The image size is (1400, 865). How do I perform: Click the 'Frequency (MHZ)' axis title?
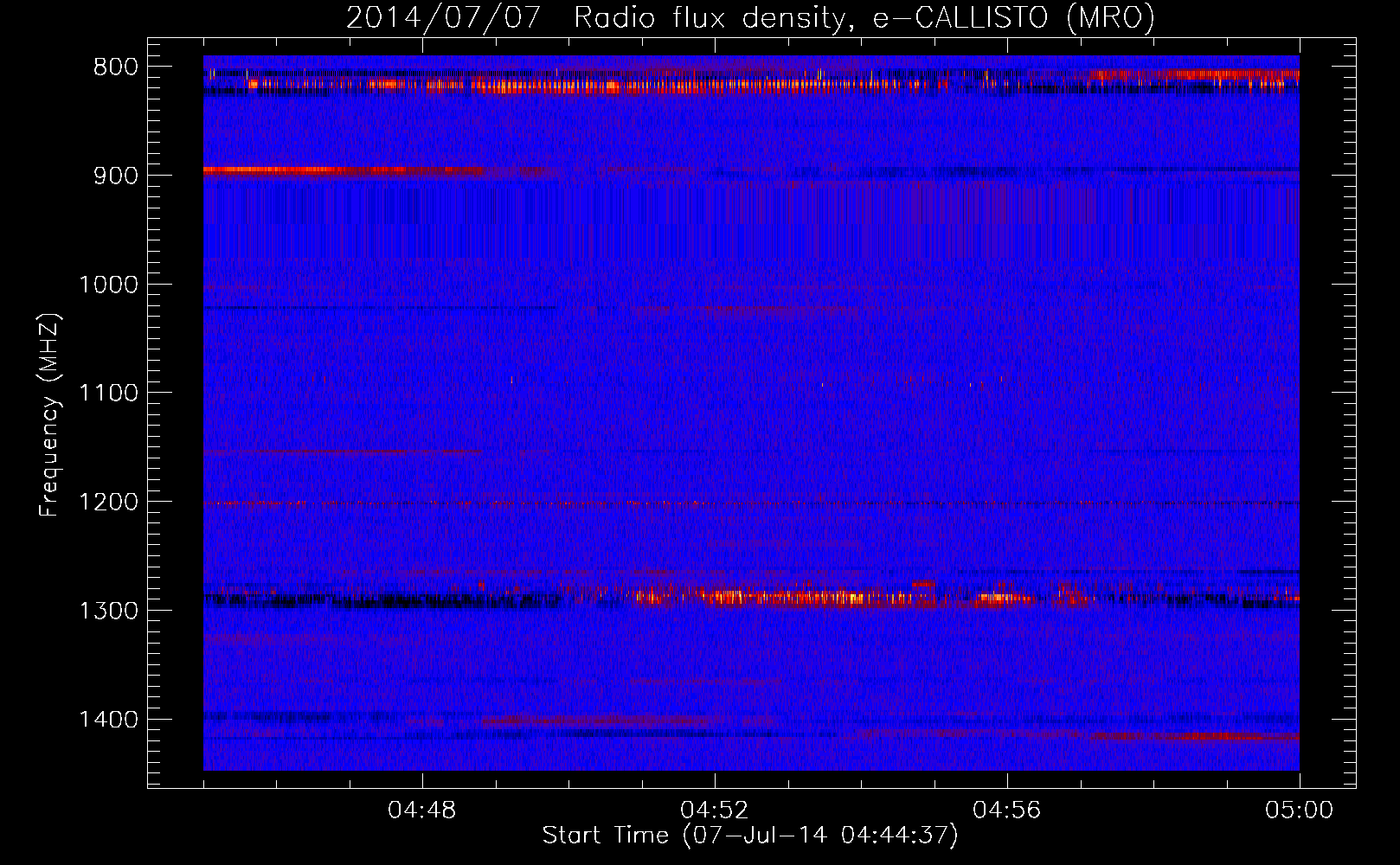49,414
